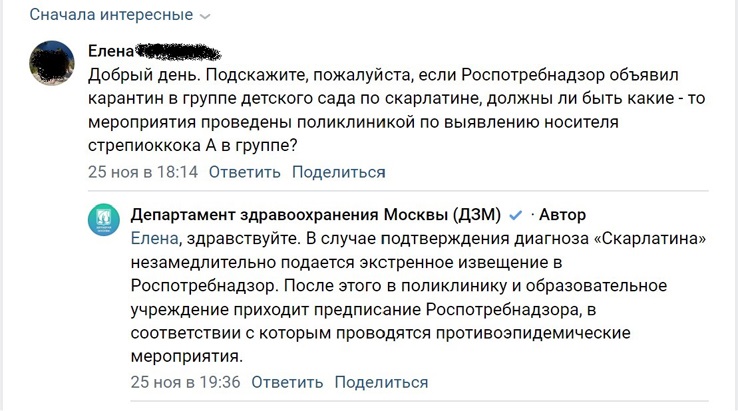
Task: Click the blue "Елена" mention in the reply
Action: tap(155, 239)
